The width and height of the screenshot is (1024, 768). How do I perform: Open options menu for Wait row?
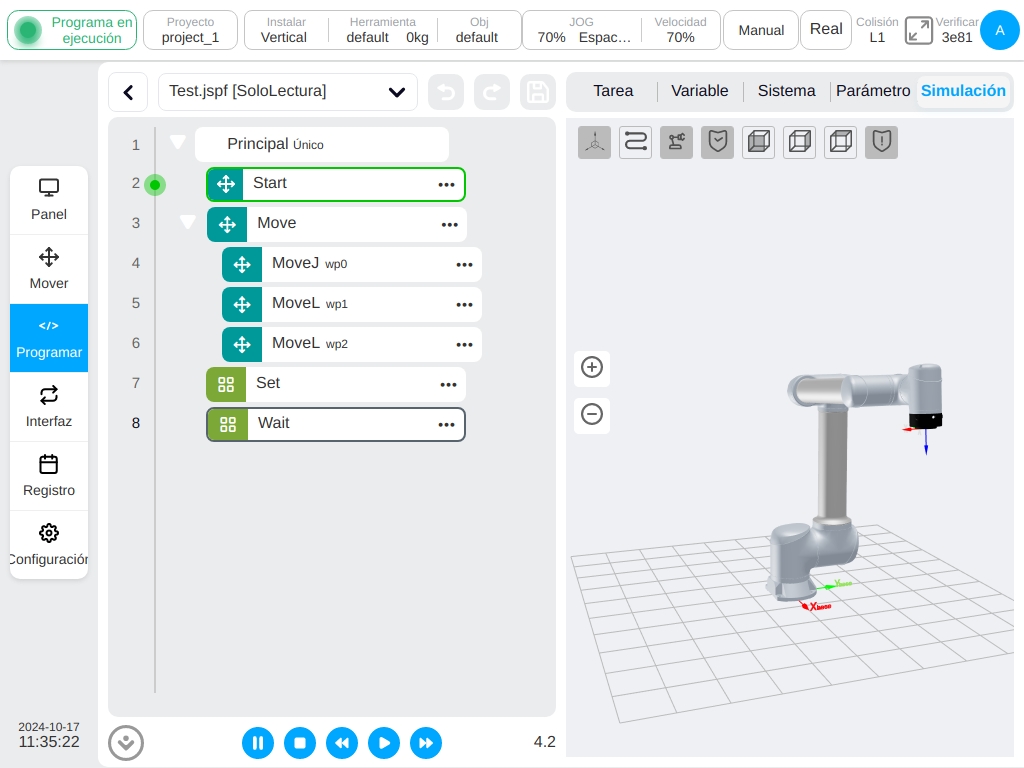pos(447,424)
